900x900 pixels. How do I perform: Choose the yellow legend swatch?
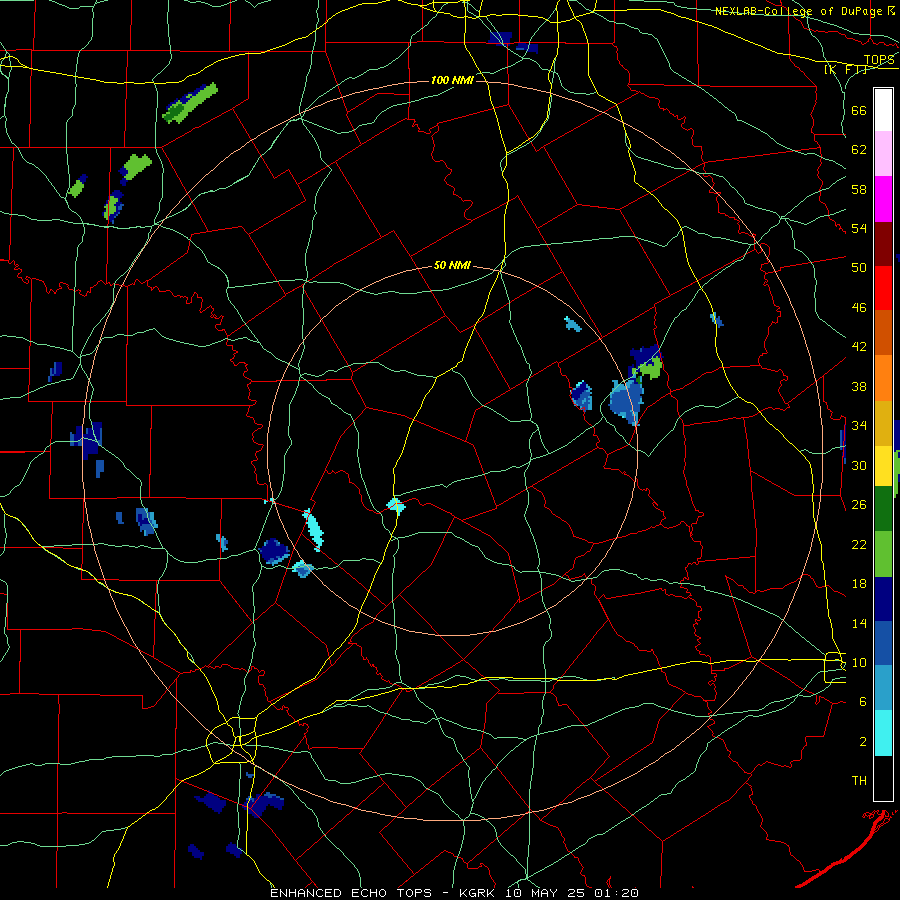(x=883, y=466)
